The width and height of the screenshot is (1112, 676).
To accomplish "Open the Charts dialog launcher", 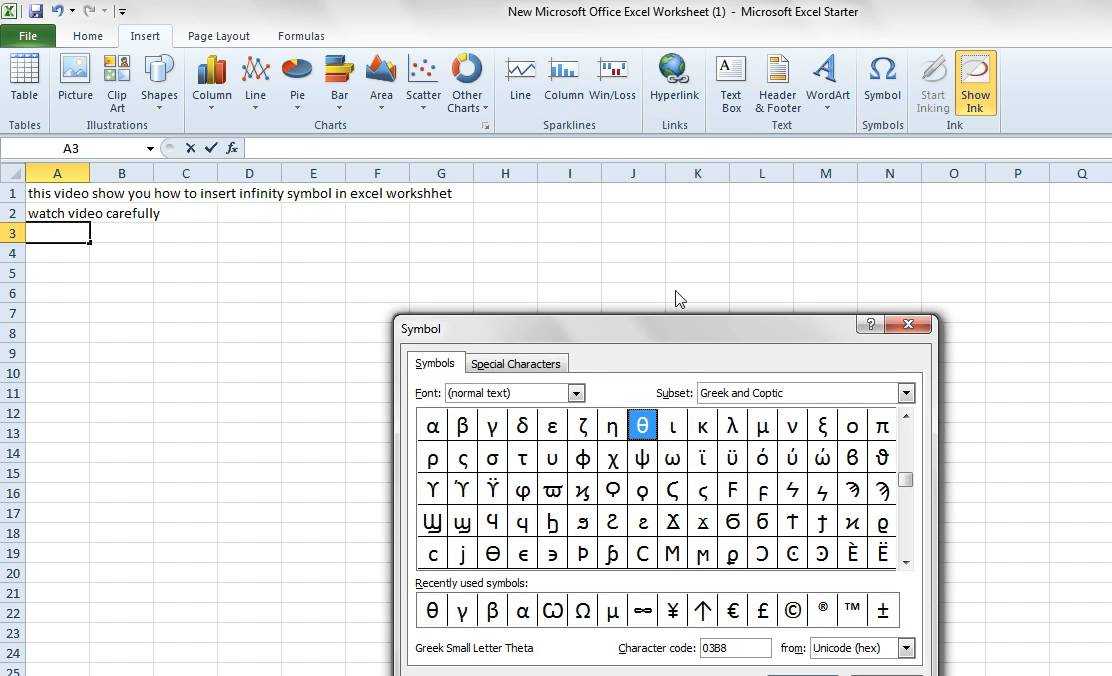I will [x=486, y=126].
